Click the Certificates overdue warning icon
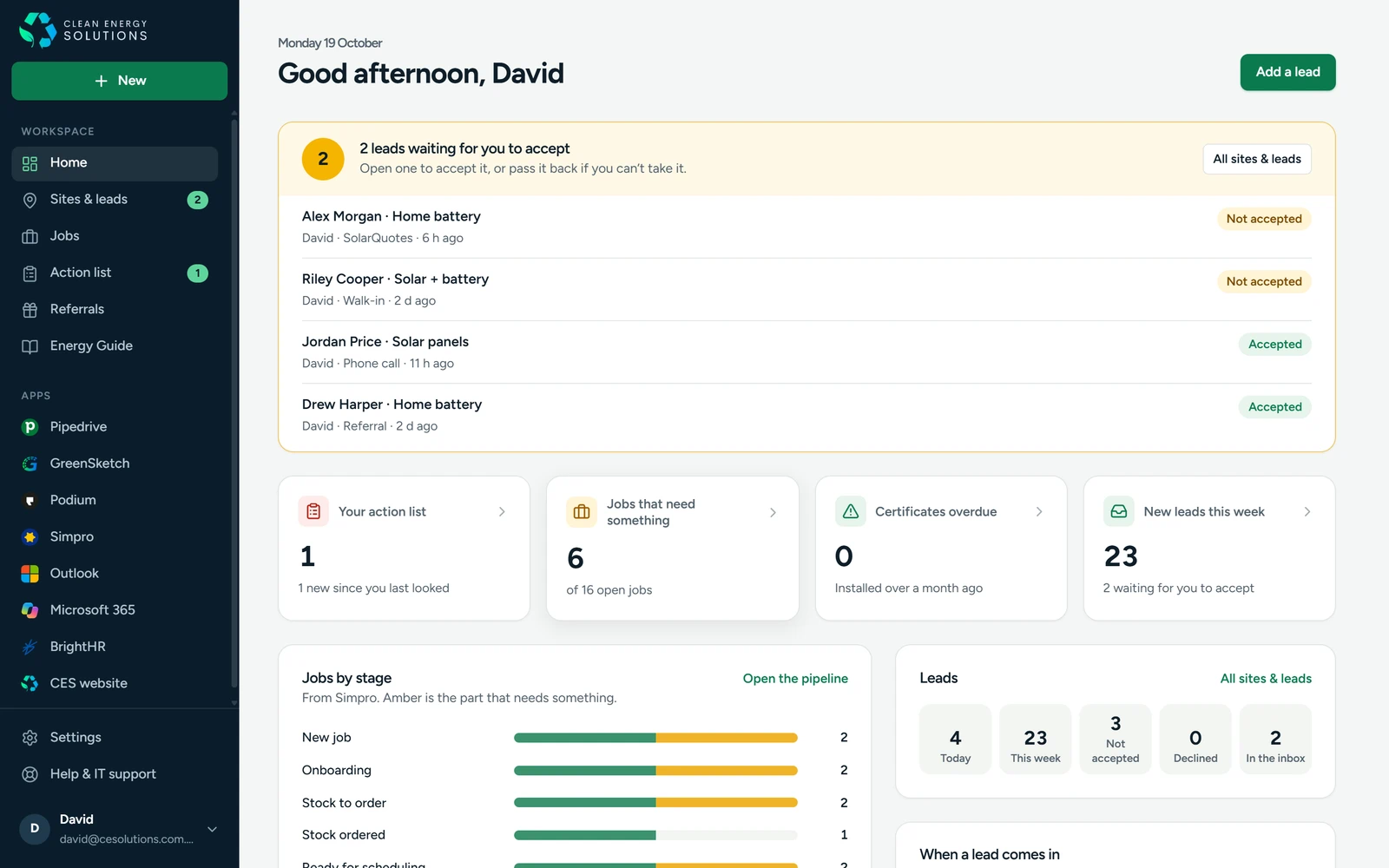Viewport: 1389px width, 868px height. (851, 512)
